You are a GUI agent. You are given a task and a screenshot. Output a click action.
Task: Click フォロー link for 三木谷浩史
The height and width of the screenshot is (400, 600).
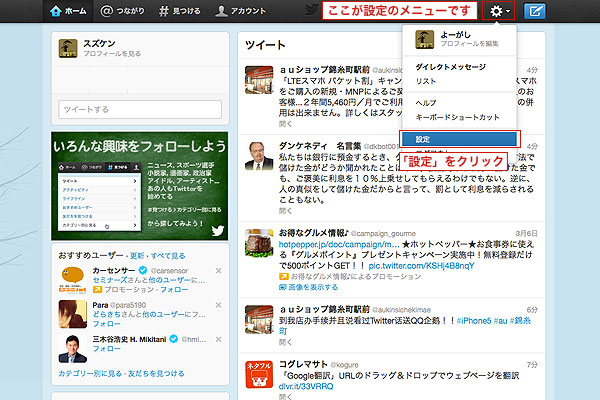[x=106, y=349]
